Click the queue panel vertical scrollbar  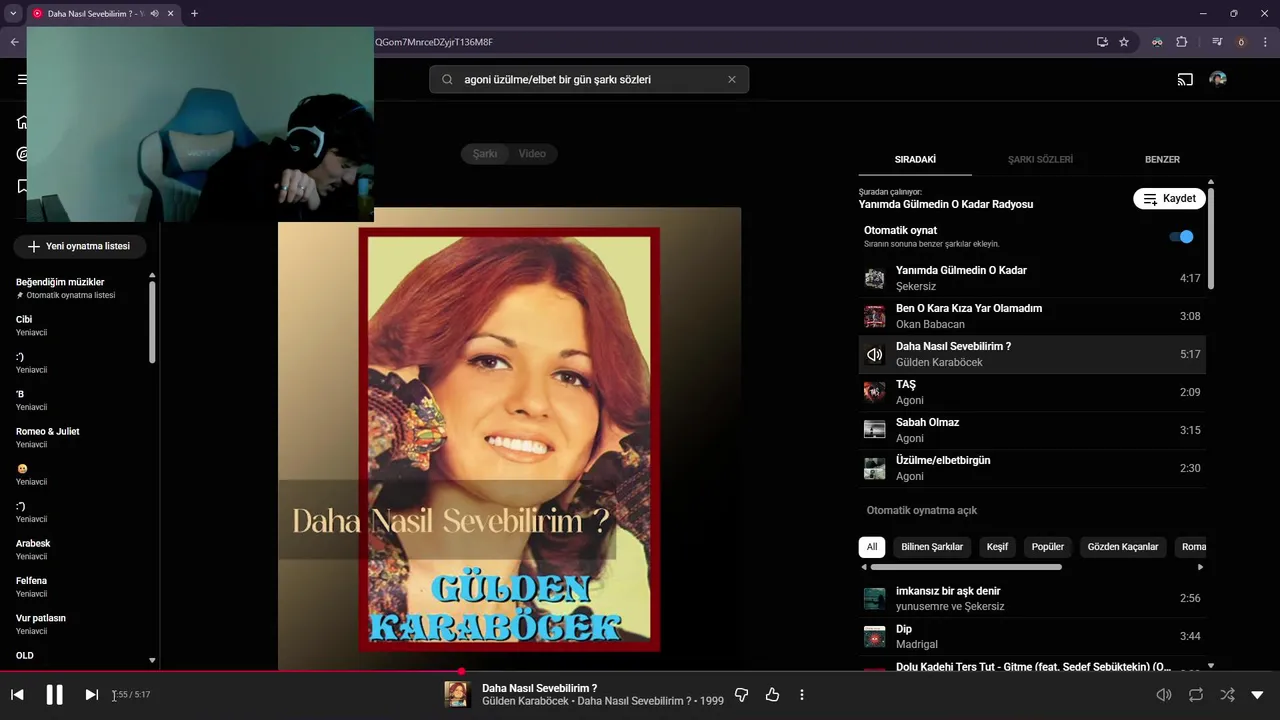(x=1211, y=237)
